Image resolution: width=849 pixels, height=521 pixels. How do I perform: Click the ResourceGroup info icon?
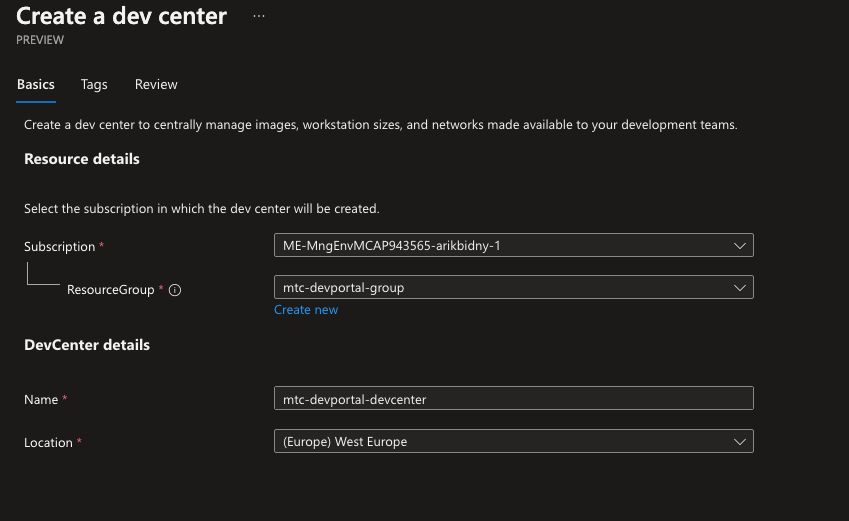(x=175, y=290)
